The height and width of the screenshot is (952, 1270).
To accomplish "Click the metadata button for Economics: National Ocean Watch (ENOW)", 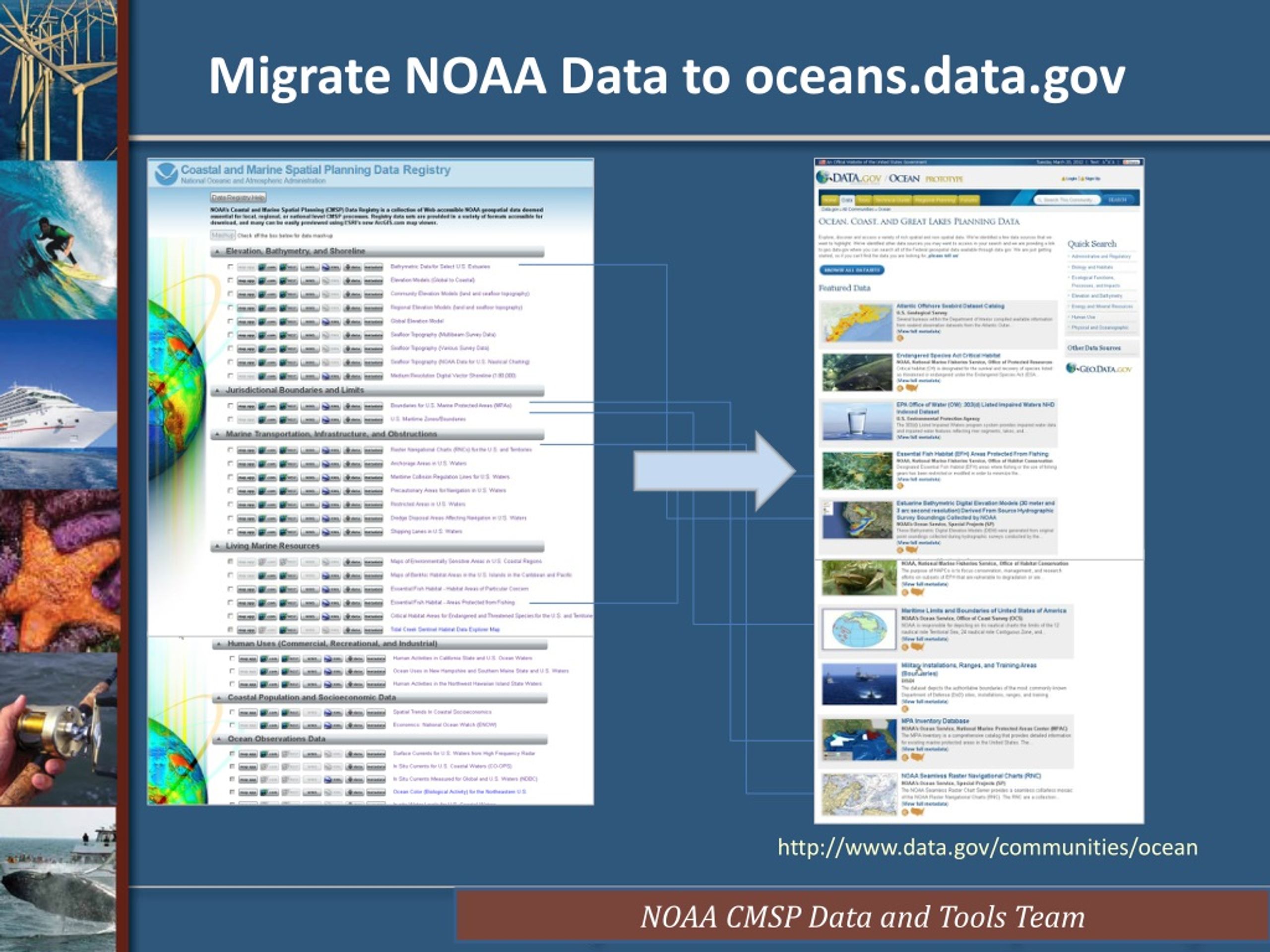I will pos(376,725).
